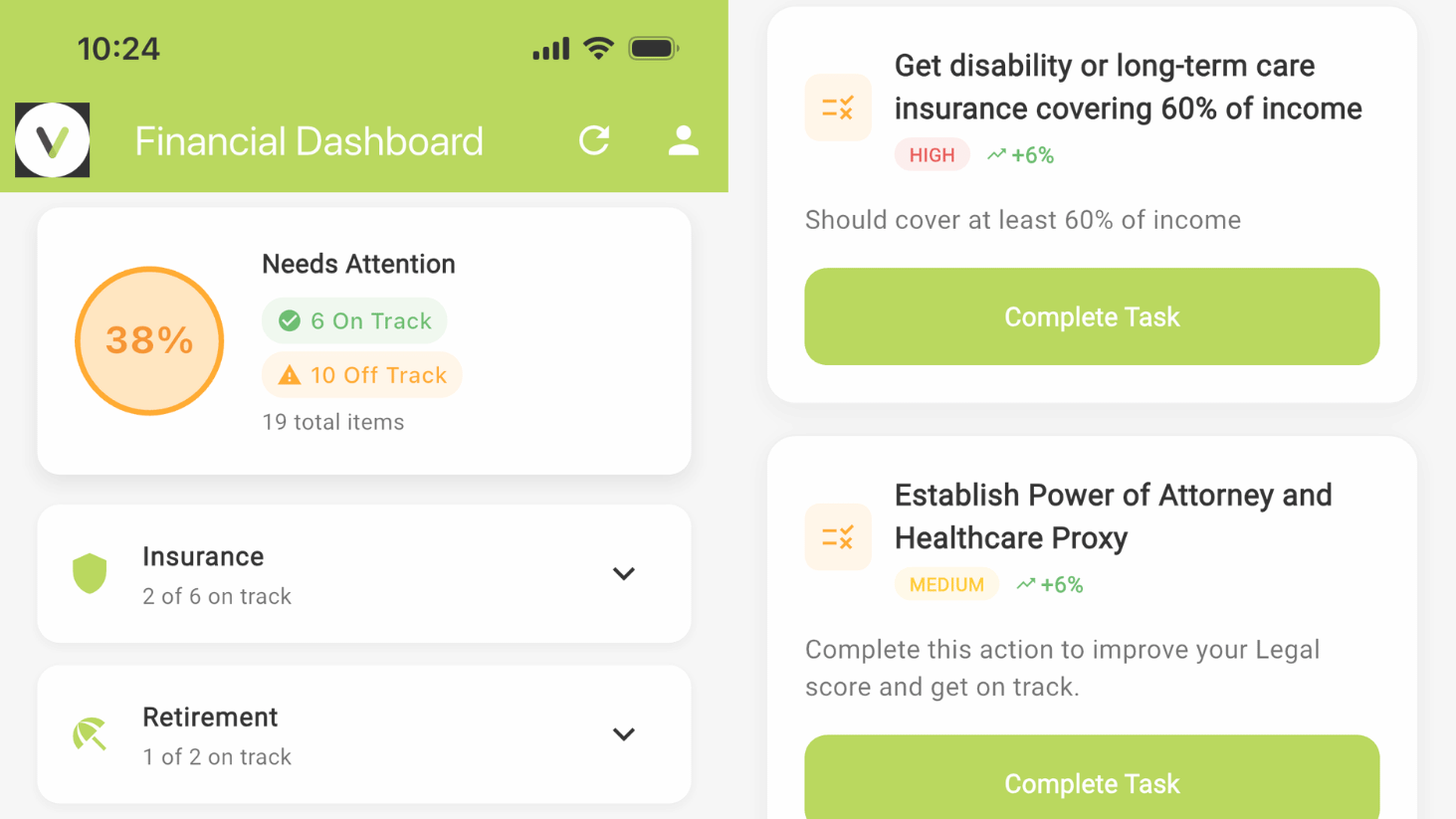The image size is (1456, 819).
Task: Click the Power of Attorney task checklist icon
Action: 838,537
